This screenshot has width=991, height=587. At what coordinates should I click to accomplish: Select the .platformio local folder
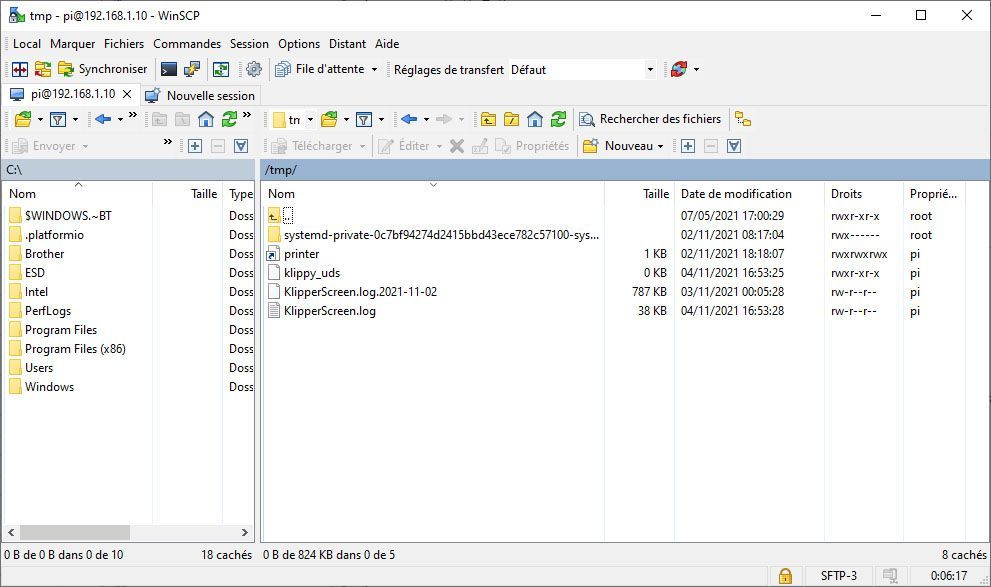click(54, 235)
